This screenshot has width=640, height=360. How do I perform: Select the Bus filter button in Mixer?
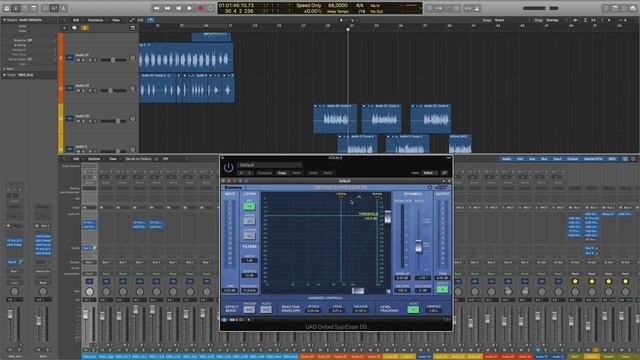[544, 159]
